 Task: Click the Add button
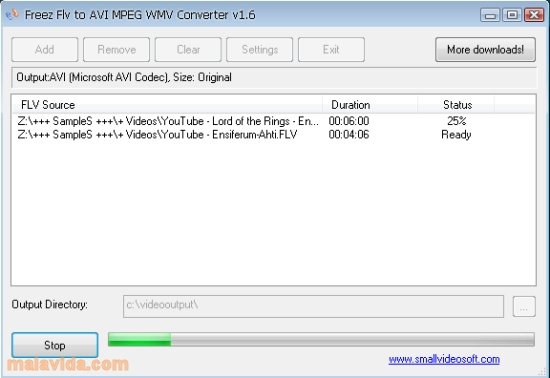click(45, 49)
